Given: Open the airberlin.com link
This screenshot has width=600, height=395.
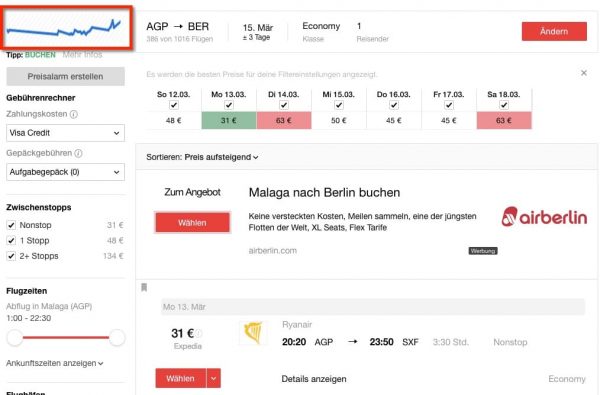Looking at the screenshot, I should click(x=272, y=251).
